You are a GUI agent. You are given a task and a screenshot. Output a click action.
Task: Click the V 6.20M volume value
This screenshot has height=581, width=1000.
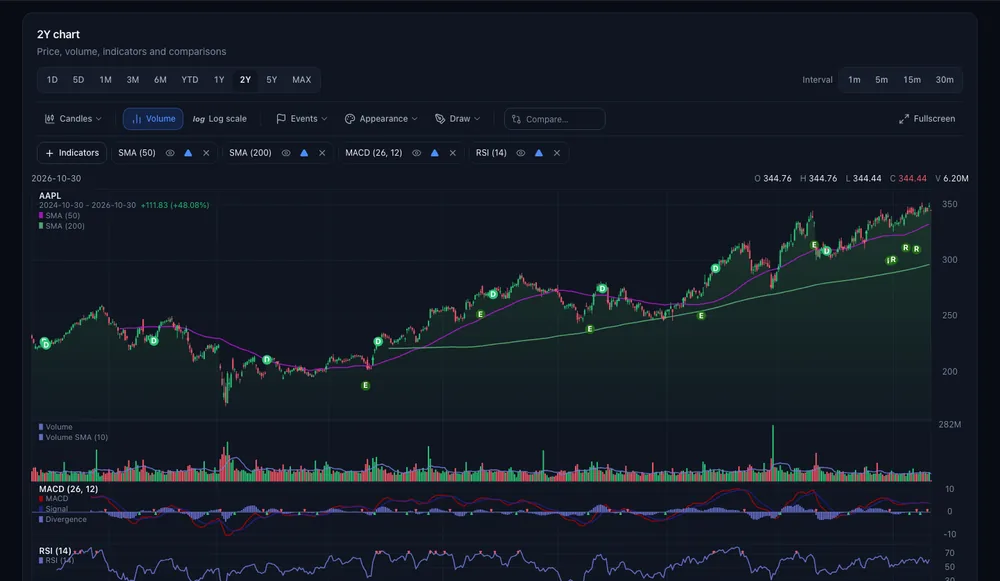pyautogui.click(x=952, y=179)
